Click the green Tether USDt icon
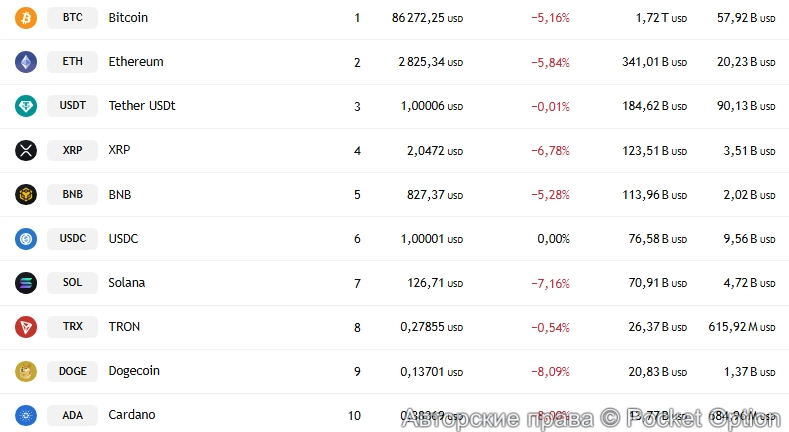This screenshot has width=789, height=432. pos(26,106)
